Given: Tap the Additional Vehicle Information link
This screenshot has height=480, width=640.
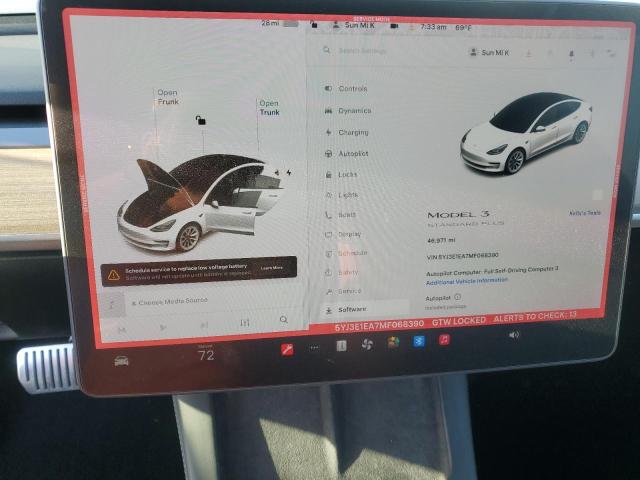Looking at the screenshot, I should (x=467, y=282).
